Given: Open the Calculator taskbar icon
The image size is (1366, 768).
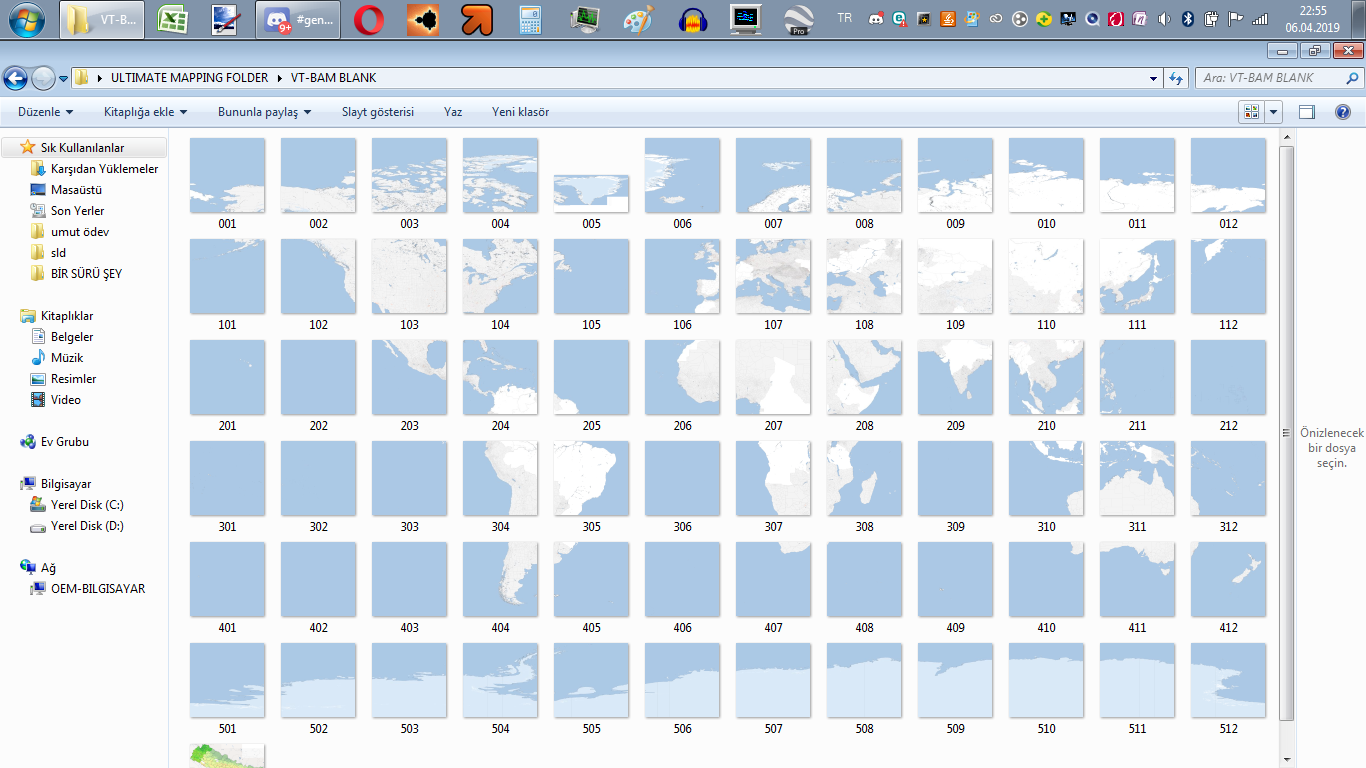Looking at the screenshot, I should click(530, 19).
